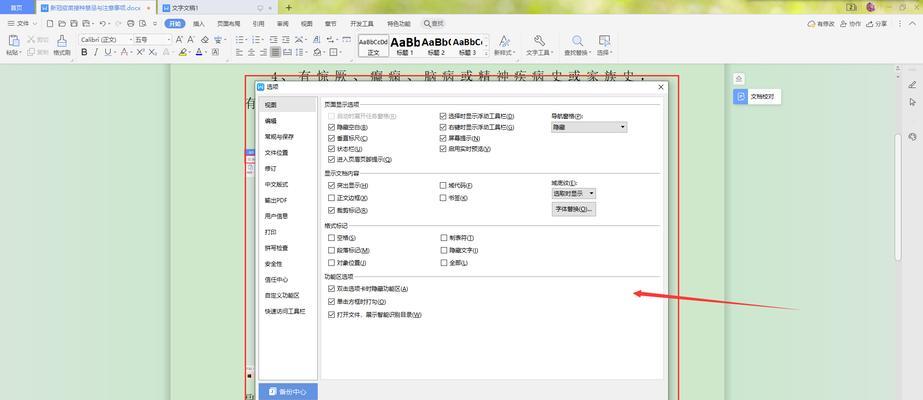Screen dimensions: 923x400
Task: Select 编辑 category in options list
Action: (x=287, y=121)
